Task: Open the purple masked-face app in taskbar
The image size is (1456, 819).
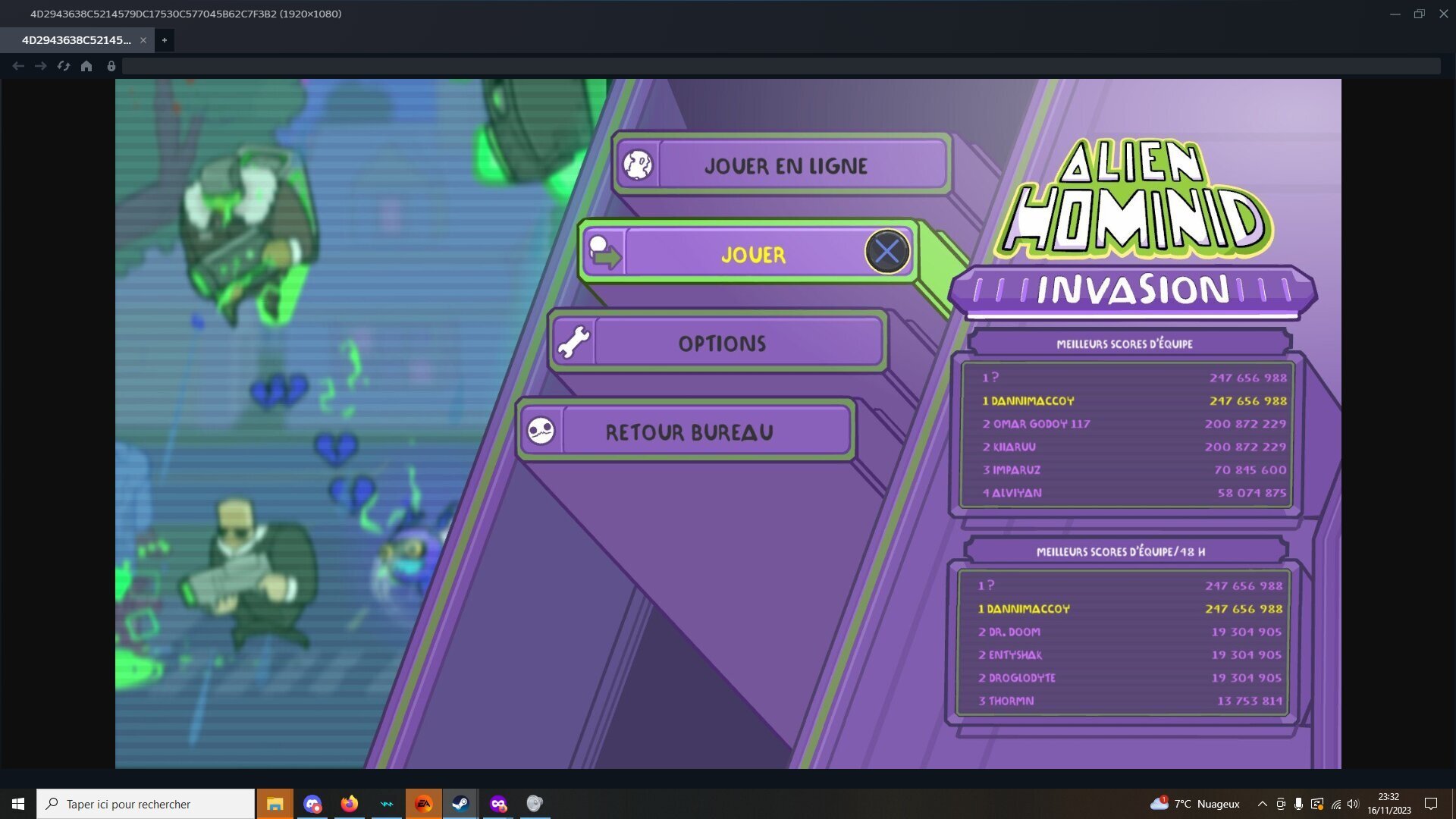Action: [x=497, y=804]
